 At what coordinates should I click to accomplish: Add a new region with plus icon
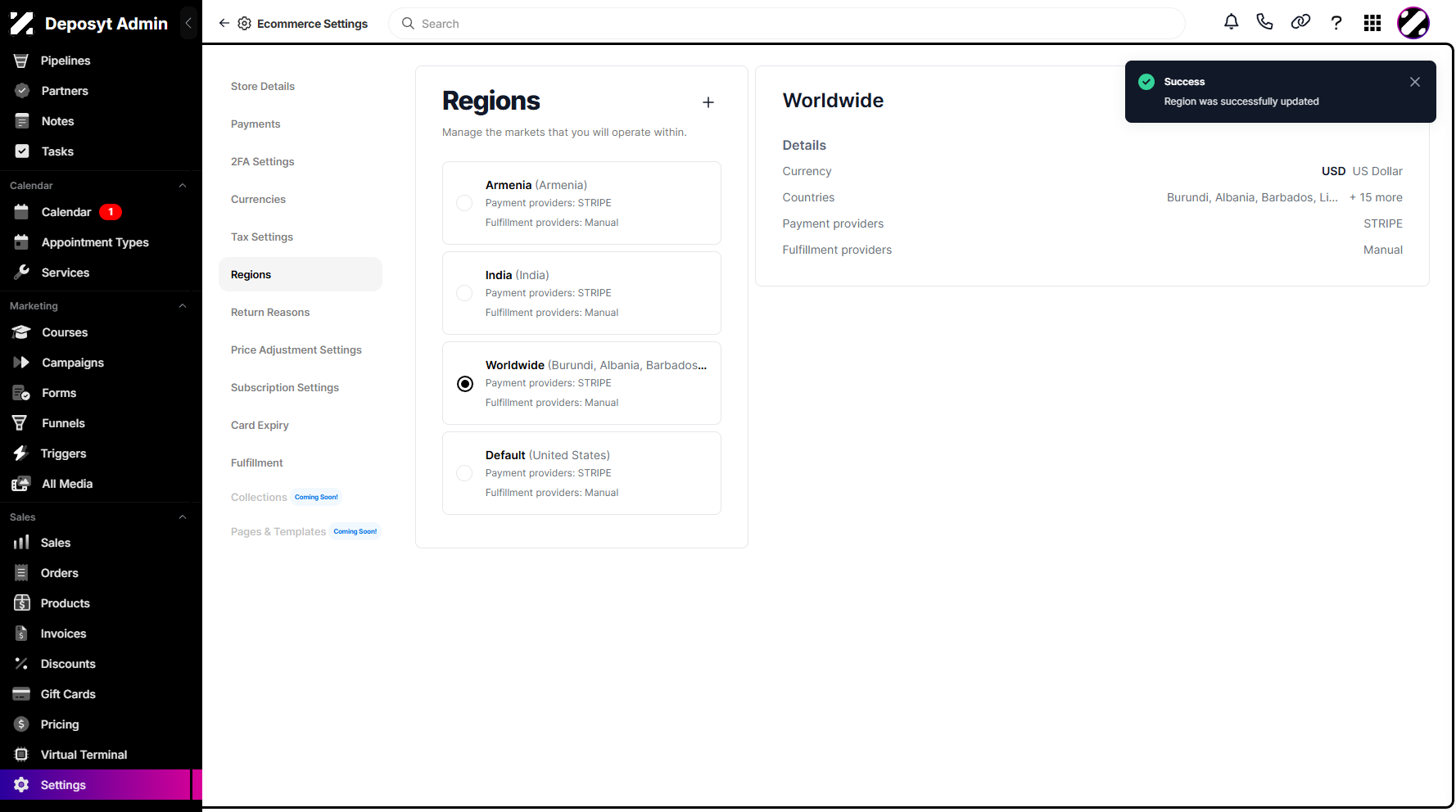(708, 102)
